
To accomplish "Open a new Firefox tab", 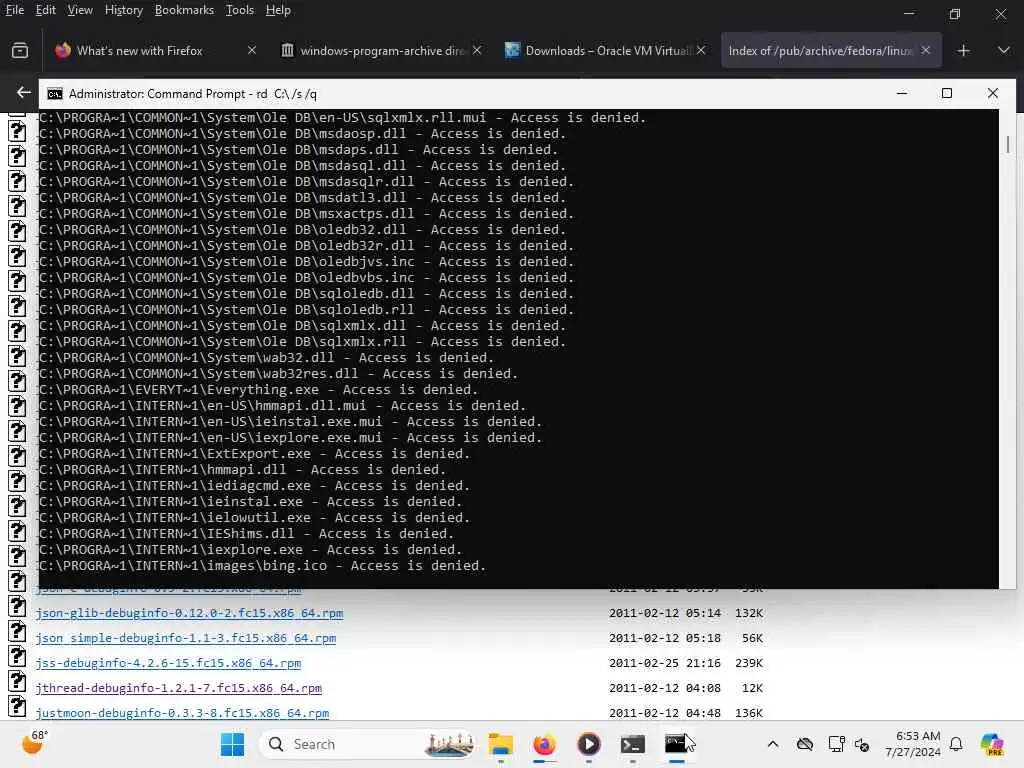I will (x=963, y=50).
